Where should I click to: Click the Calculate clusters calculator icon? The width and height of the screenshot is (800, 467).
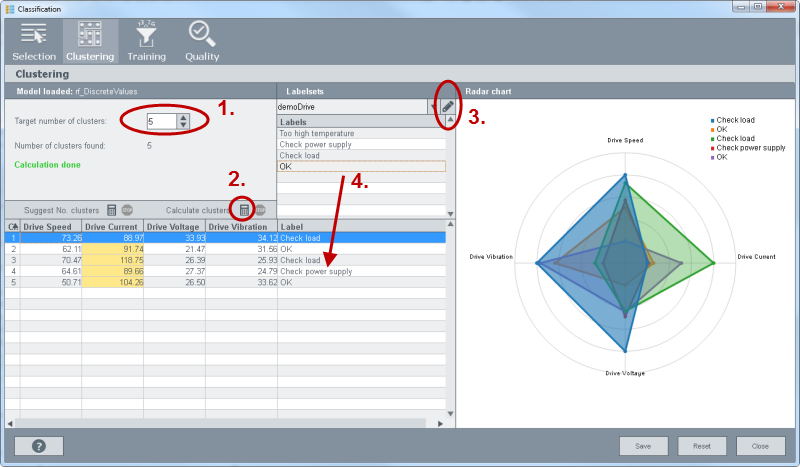coord(243,210)
